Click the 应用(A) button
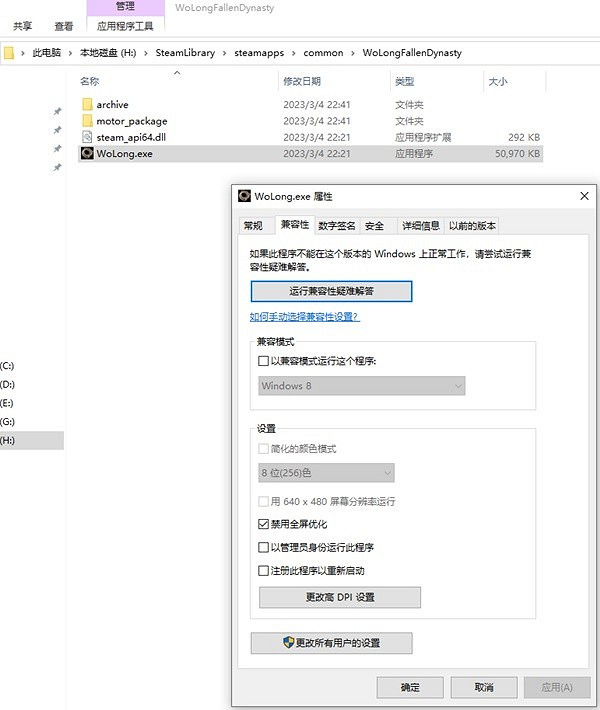Viewport: 600px width, 710px height. [557, 687]
